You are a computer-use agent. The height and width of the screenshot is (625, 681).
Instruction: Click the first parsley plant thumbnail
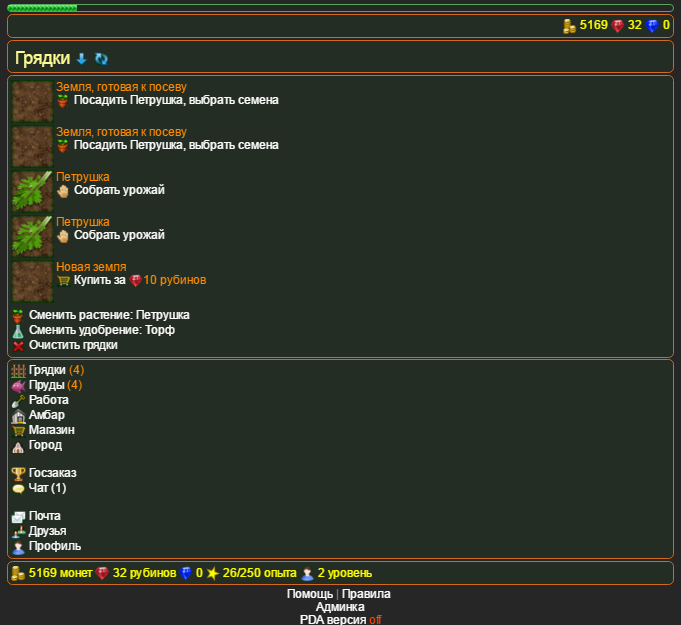32,191
